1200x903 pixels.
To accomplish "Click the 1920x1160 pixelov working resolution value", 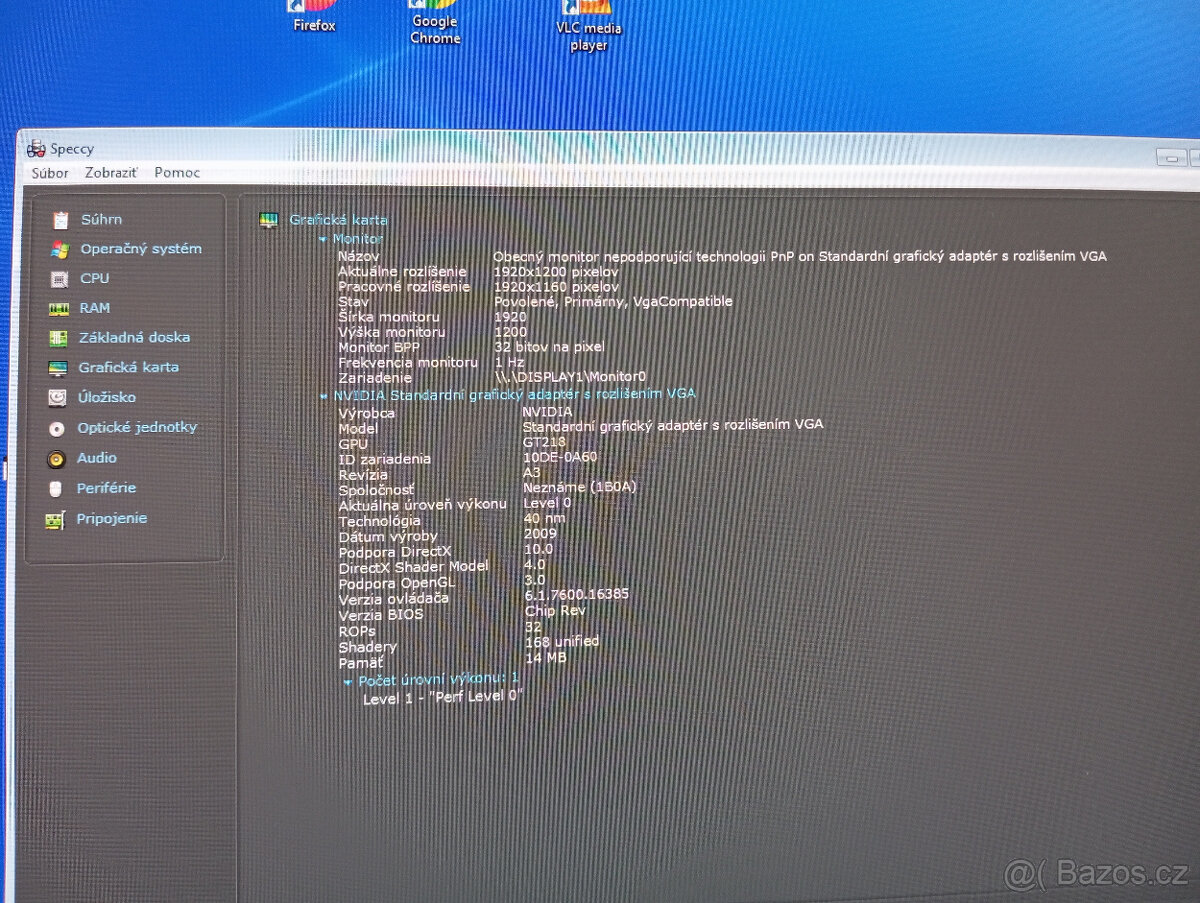I will pyautogui.click(x=556, y=286).
